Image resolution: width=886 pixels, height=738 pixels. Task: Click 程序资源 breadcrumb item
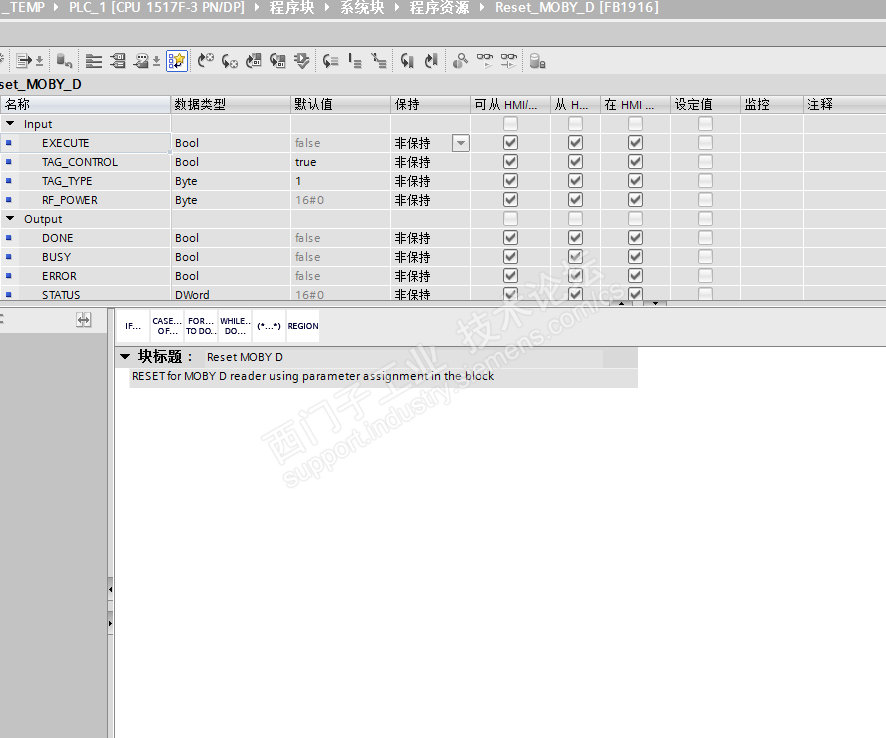click(x=439, y=7)
